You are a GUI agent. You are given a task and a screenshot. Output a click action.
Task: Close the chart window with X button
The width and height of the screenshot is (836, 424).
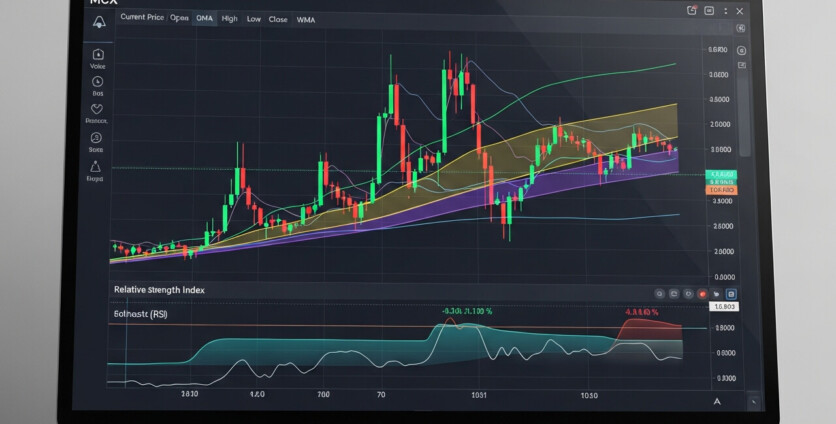pyautogui.click(x=740, y=11)
